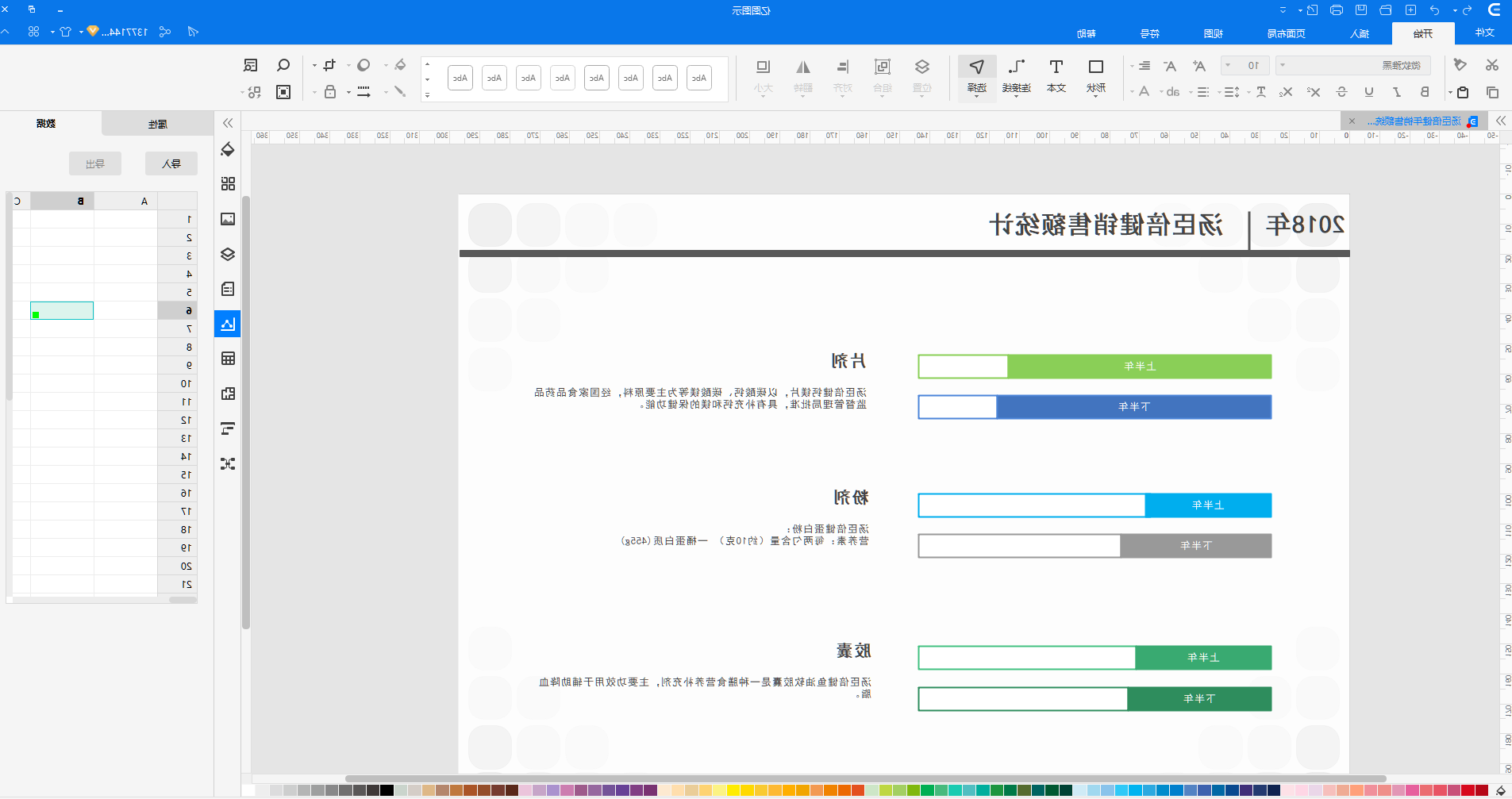Switch to the 属性 properties panel tab
The height and width of the screenshot is (799, 1512).
click(157, 124)
